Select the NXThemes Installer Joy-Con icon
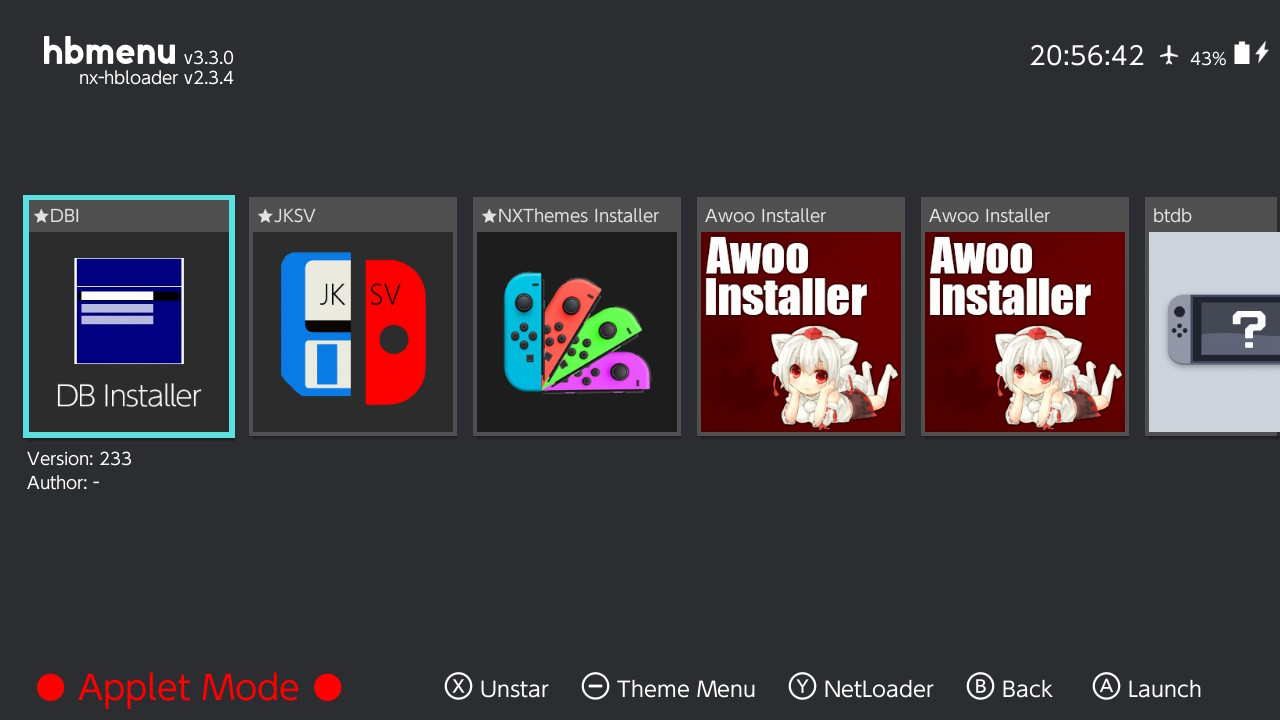 pyautogui.click(x=577, y=332)
